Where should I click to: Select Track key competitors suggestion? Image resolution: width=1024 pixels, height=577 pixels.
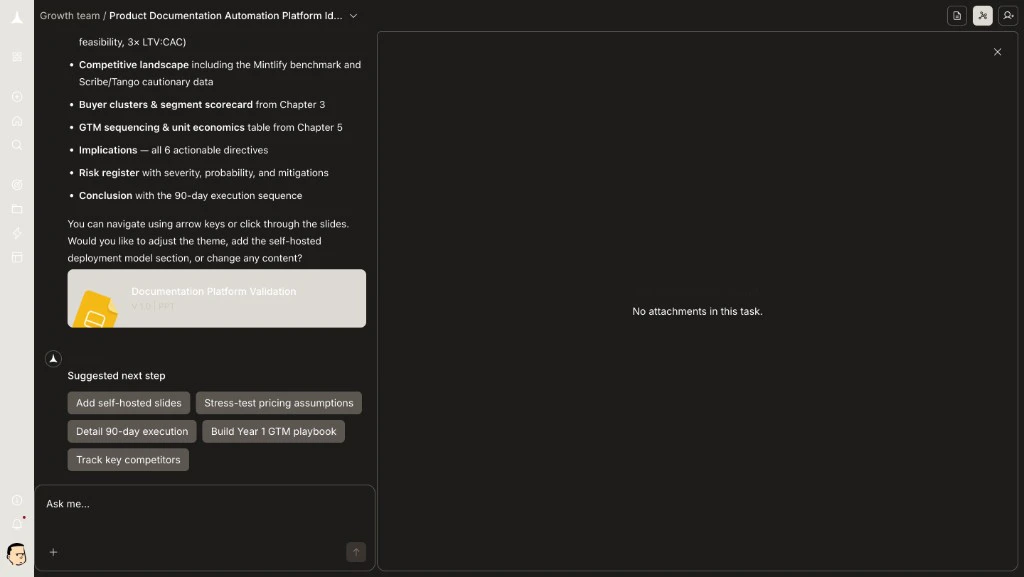(x=128, y=460)
